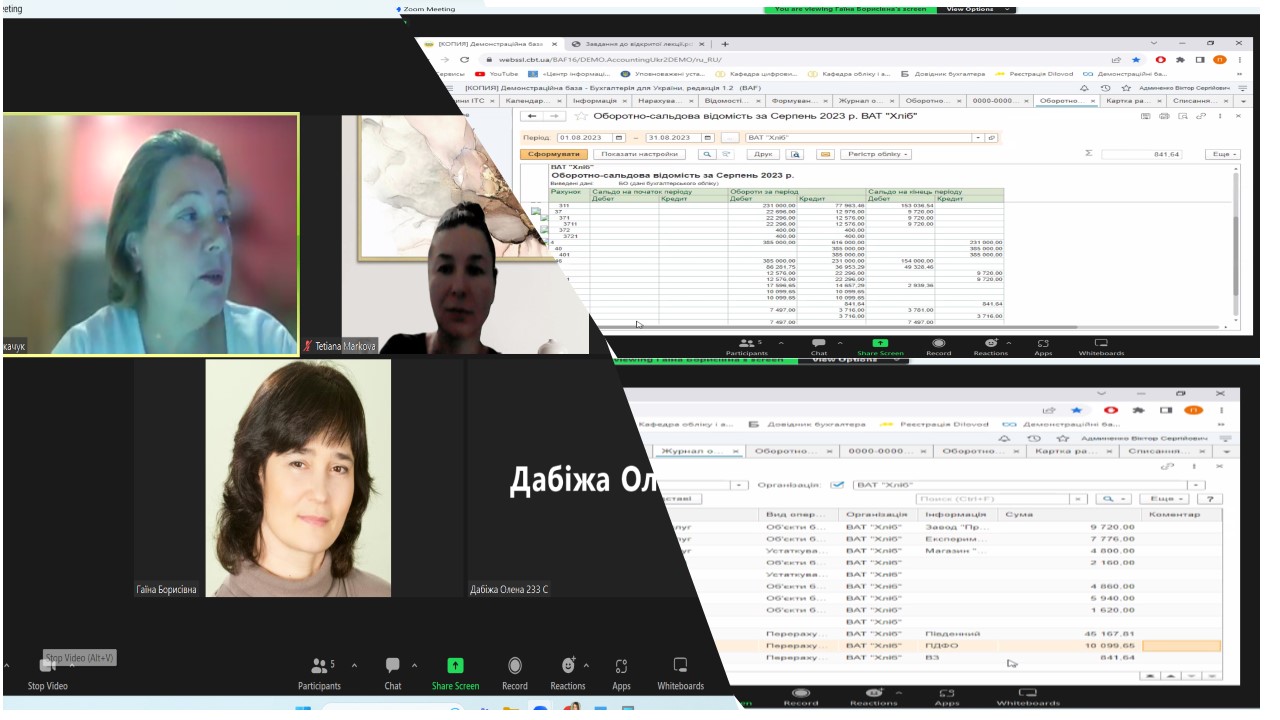Click the 01.08.2023 period start field
1280x720 pixels.
585,137
